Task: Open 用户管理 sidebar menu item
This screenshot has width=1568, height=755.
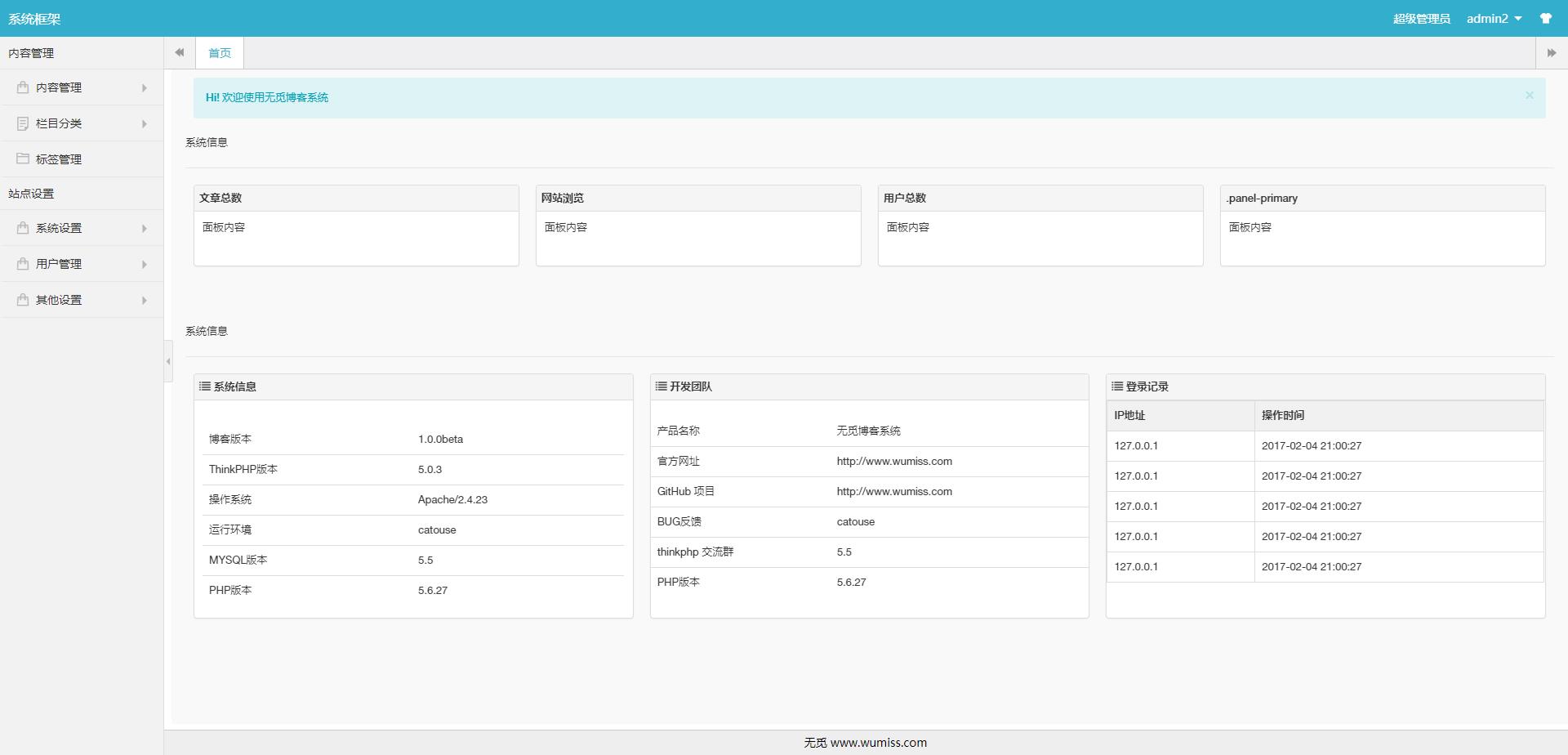Action: [82, 264]
